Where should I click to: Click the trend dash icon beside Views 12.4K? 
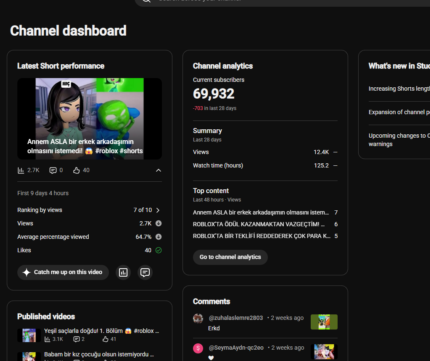coord(335,152)
